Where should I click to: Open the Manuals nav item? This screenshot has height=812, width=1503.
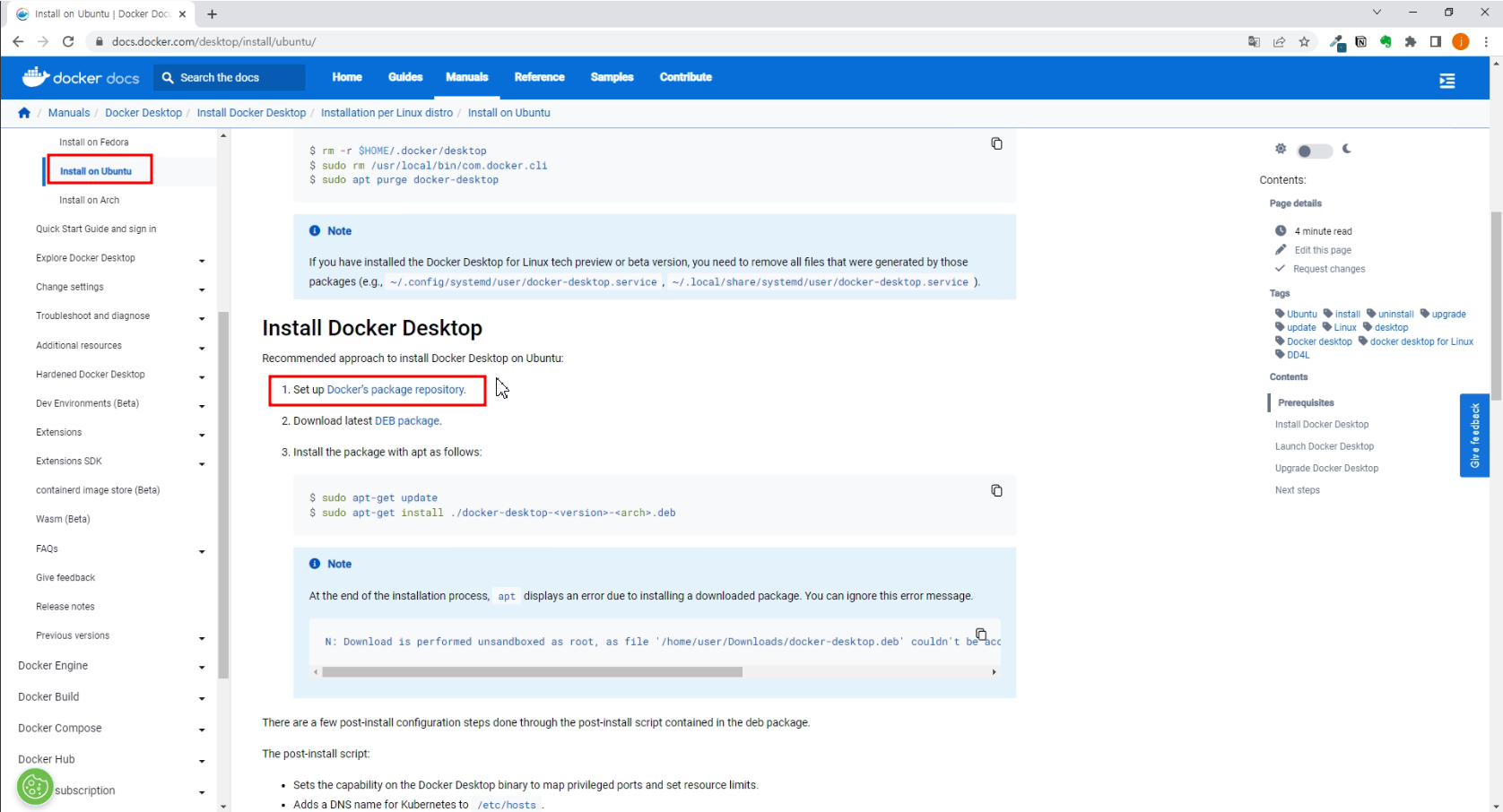pos(467,77)
